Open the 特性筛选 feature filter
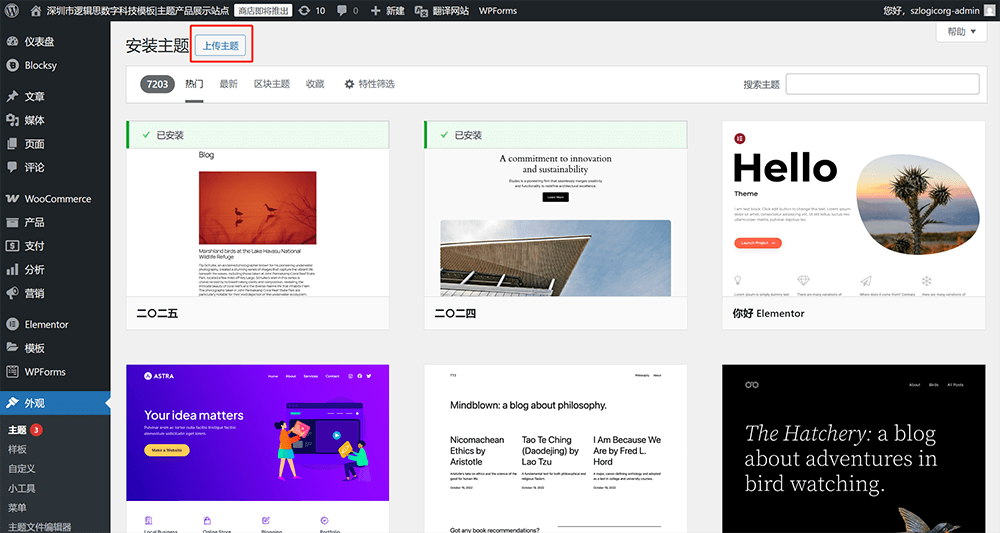 pyautogui.click(x=369, y=84)
